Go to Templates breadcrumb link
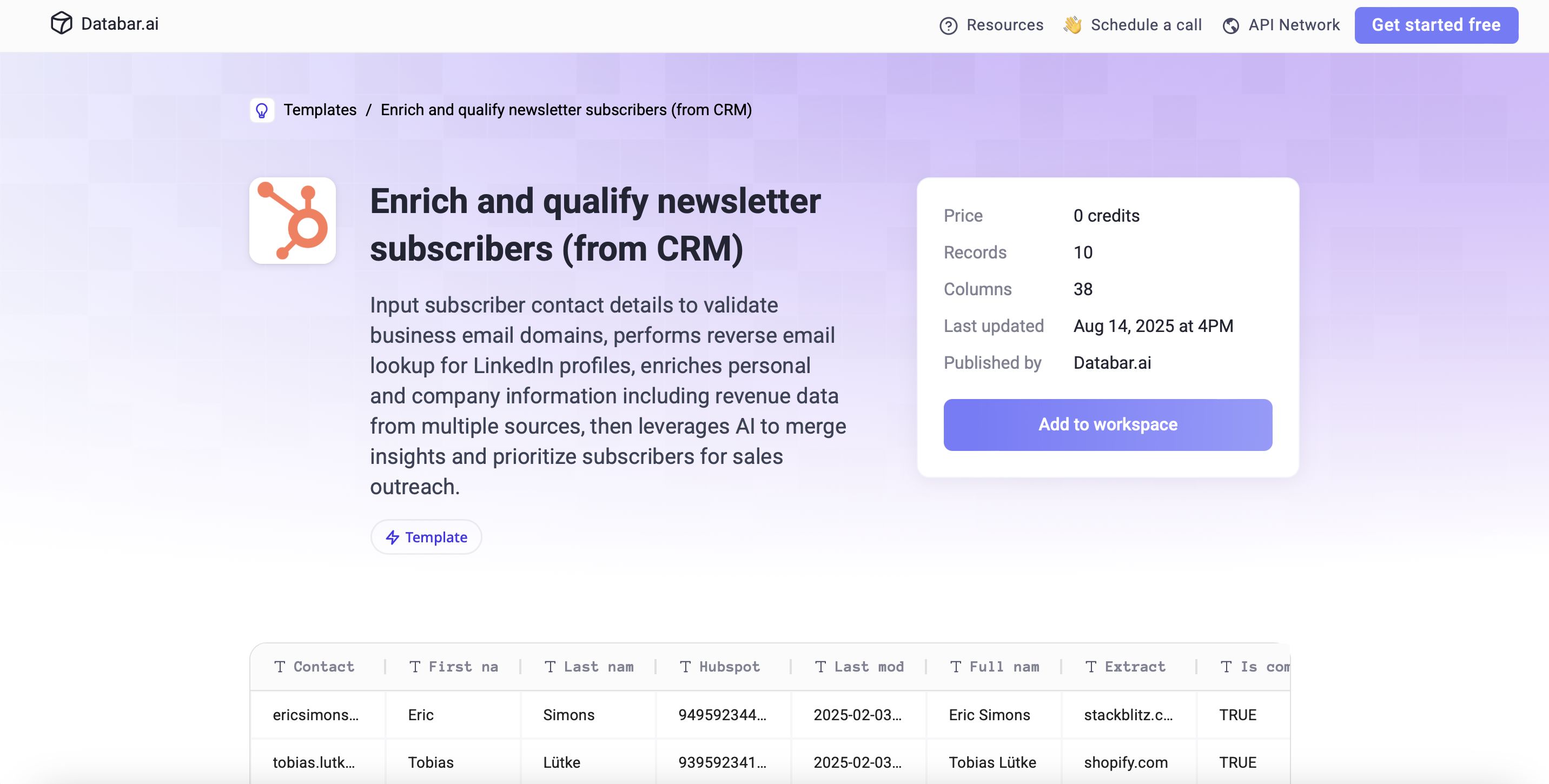This screenshot has height=784, width=1549. coord(320,110)
